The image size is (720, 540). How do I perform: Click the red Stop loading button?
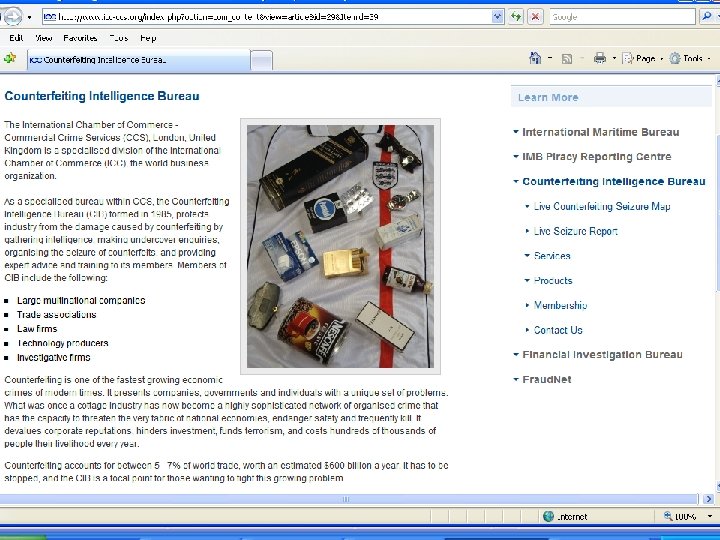coord(535,17)
